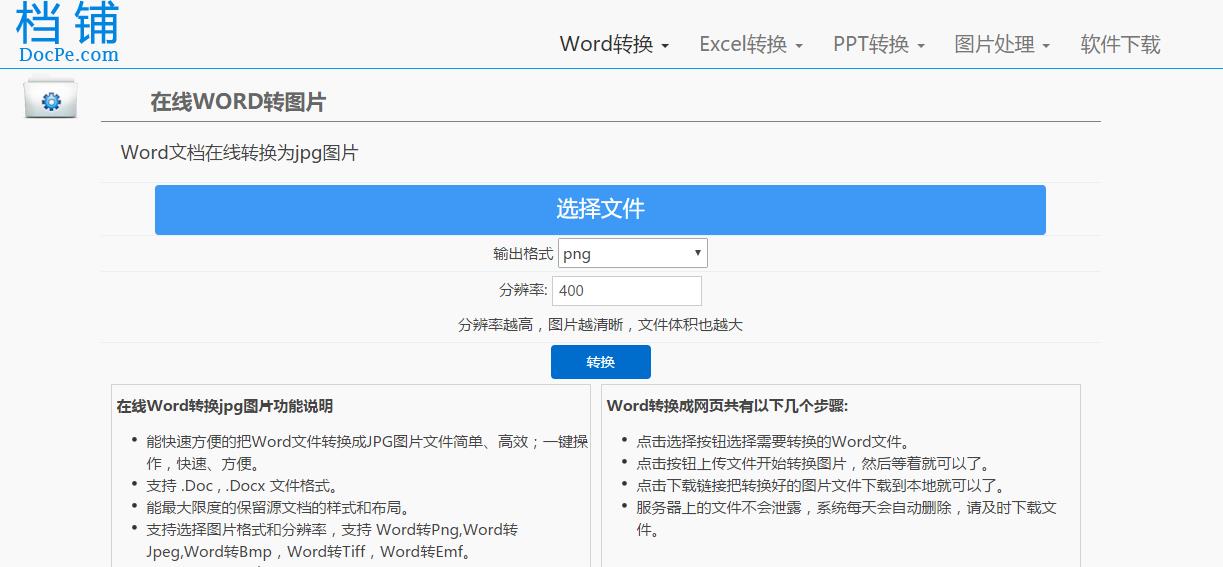Click the 分辨率: label
1223x567 pixels.
pyautogui.click(x=523, y=291)
